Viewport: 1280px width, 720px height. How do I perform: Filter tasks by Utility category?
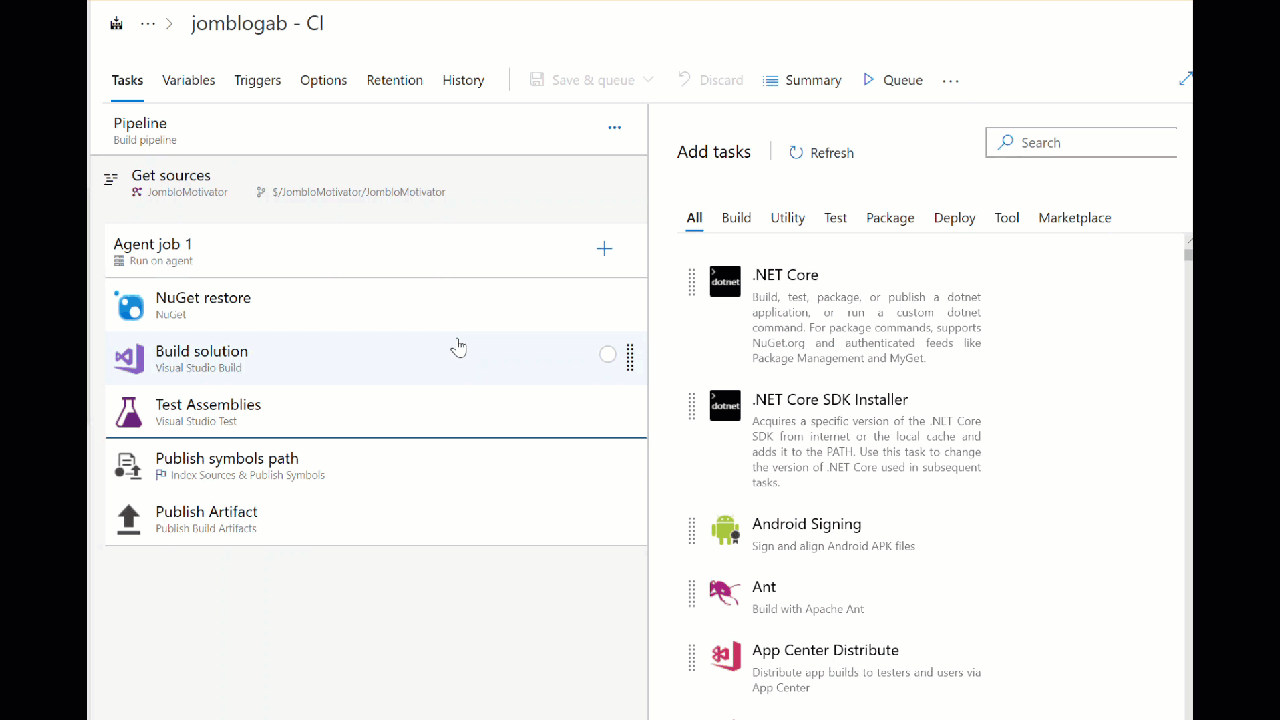pos(787,218)
